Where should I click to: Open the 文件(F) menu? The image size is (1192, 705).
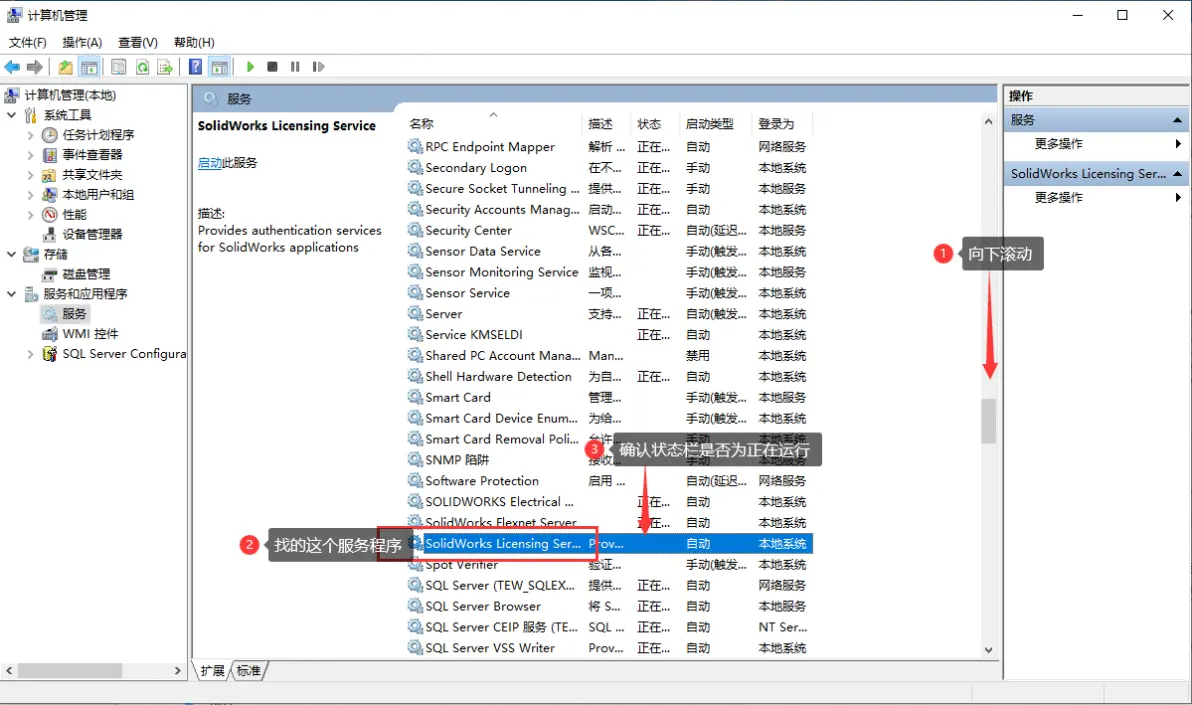tap(27, 43)
